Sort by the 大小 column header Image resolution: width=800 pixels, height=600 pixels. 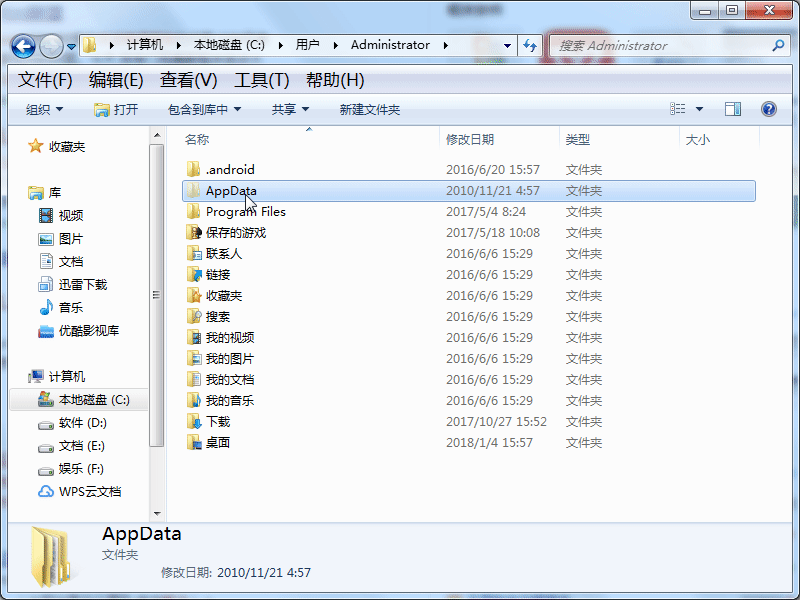click(x=697, y=139)
